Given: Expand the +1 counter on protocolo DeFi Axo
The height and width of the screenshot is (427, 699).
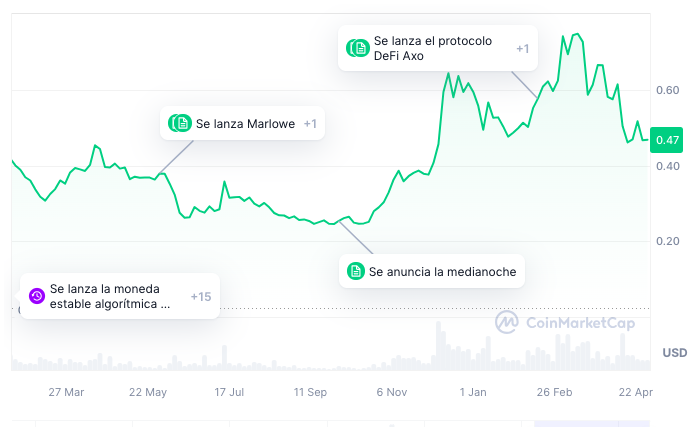Looking at the screenshot, I should tap(522, 49).
